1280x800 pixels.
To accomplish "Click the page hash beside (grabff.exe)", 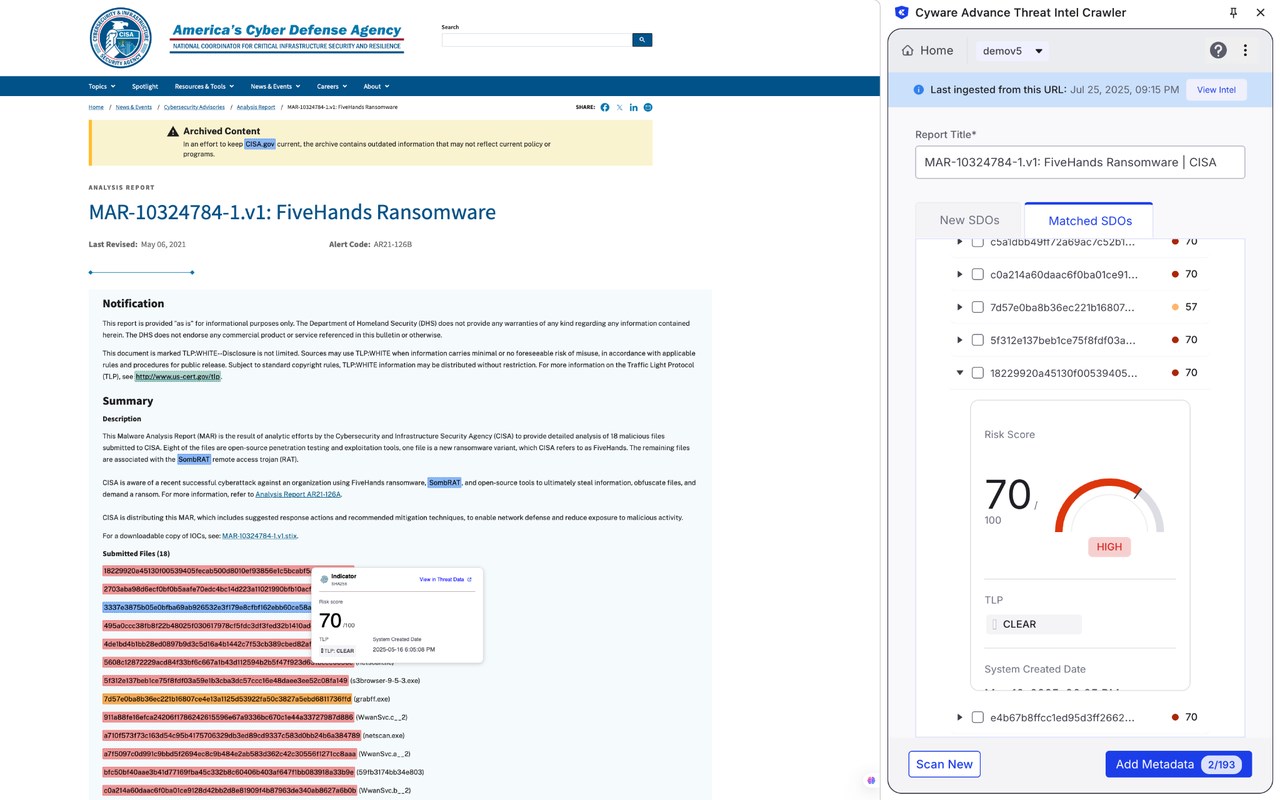I will click(x=227, y=699).
